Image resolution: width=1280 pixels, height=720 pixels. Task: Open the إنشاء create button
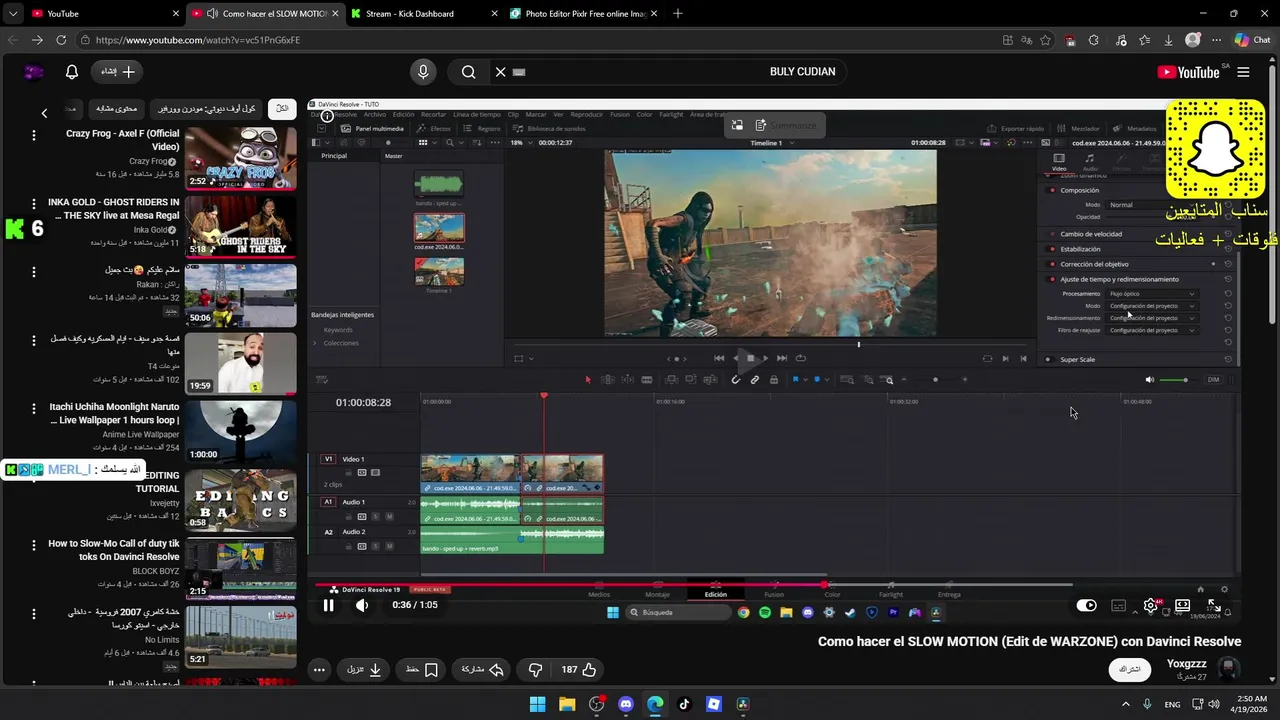pos(117,72)
